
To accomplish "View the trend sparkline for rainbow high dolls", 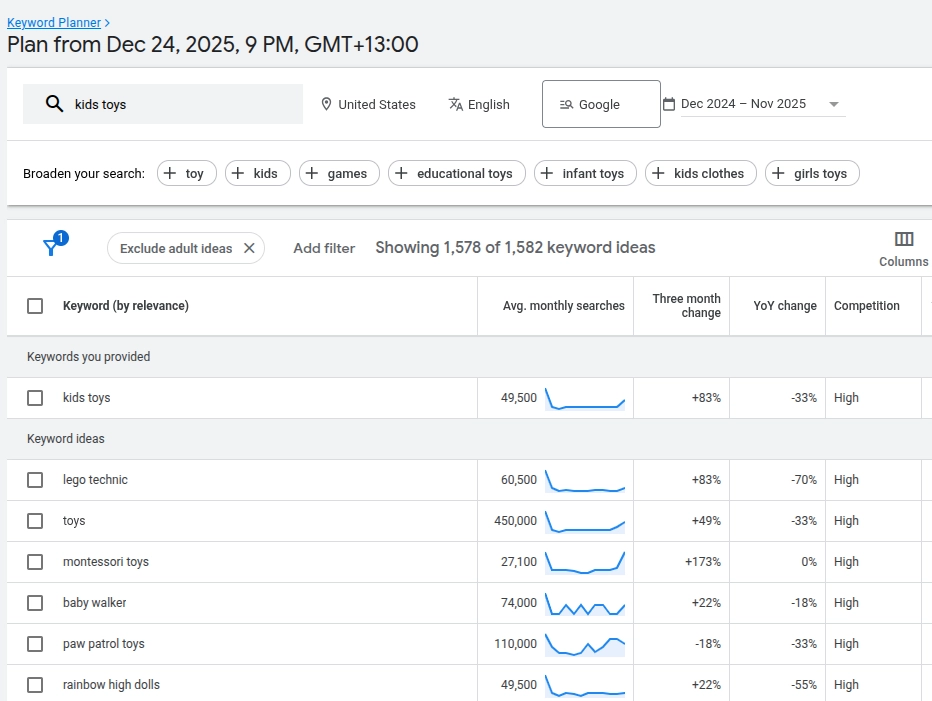I will [585, 686].
